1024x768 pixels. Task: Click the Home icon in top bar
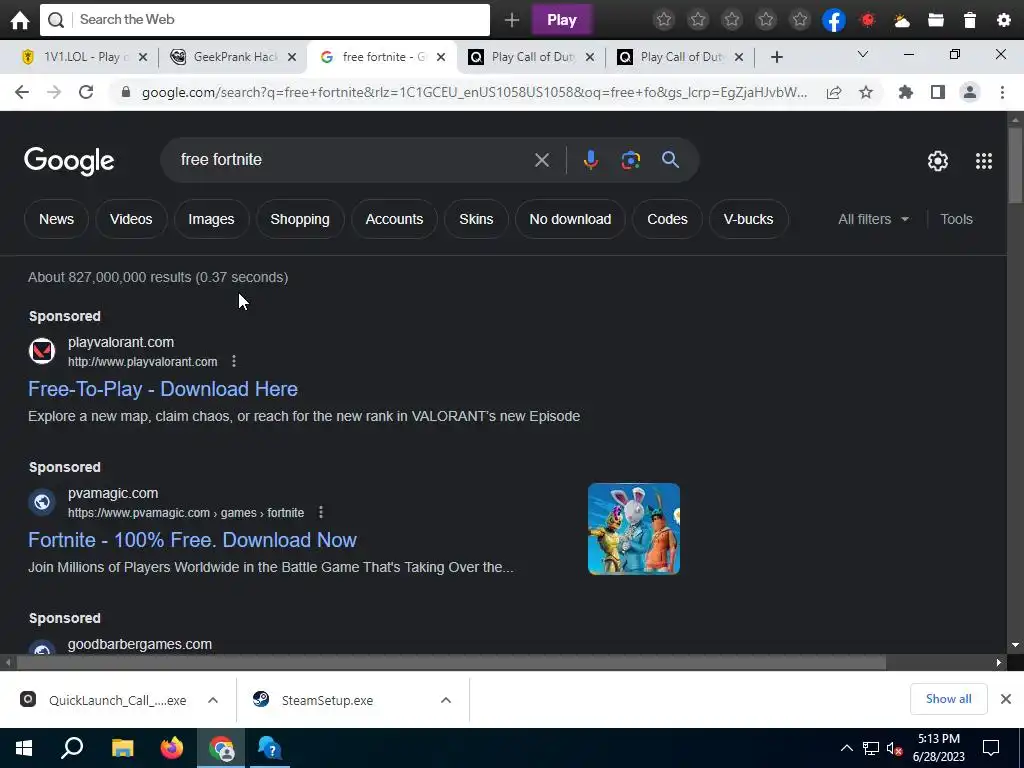coord(20,20)
